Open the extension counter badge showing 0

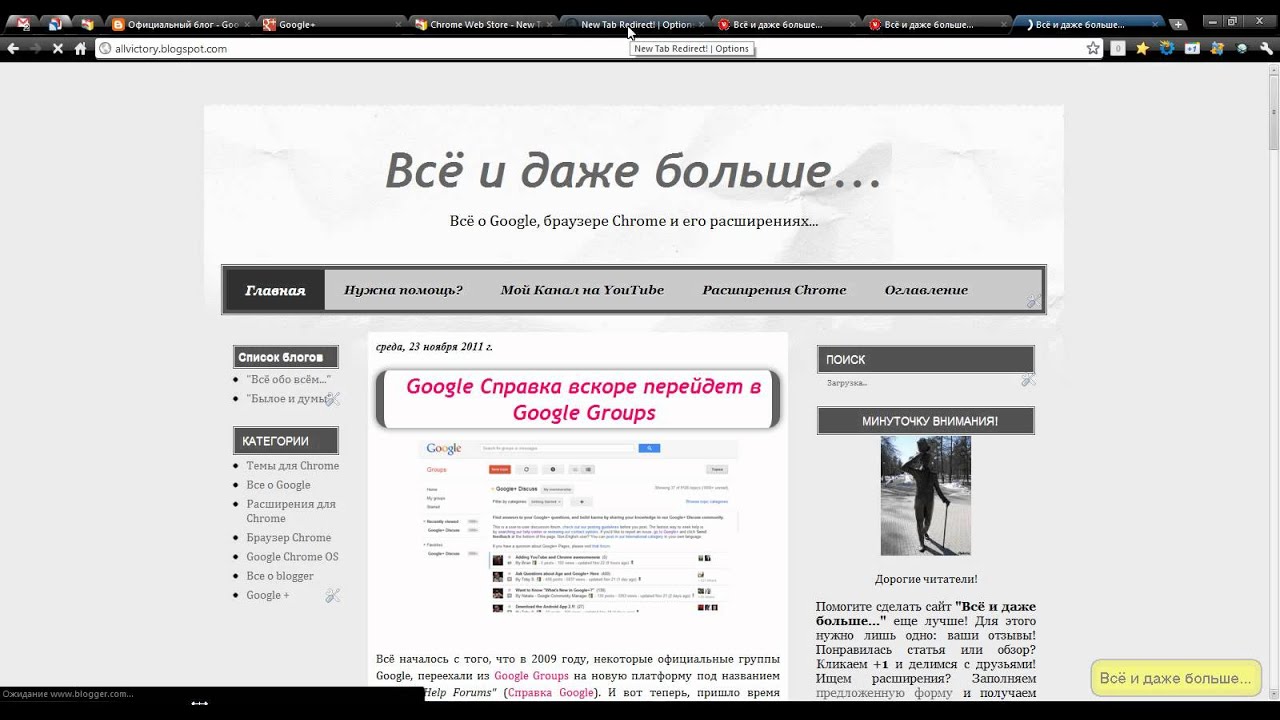click(1118, 48)
